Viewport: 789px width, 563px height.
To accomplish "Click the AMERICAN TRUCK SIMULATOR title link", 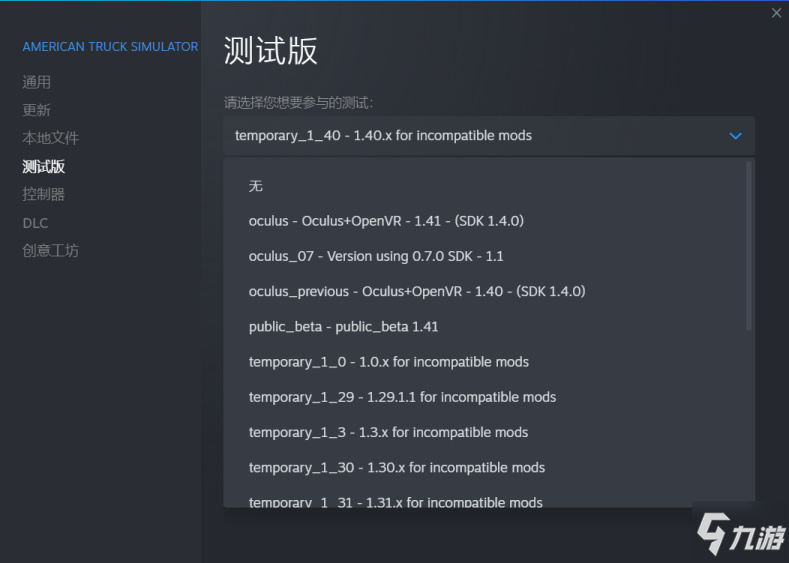I will 110,47.
